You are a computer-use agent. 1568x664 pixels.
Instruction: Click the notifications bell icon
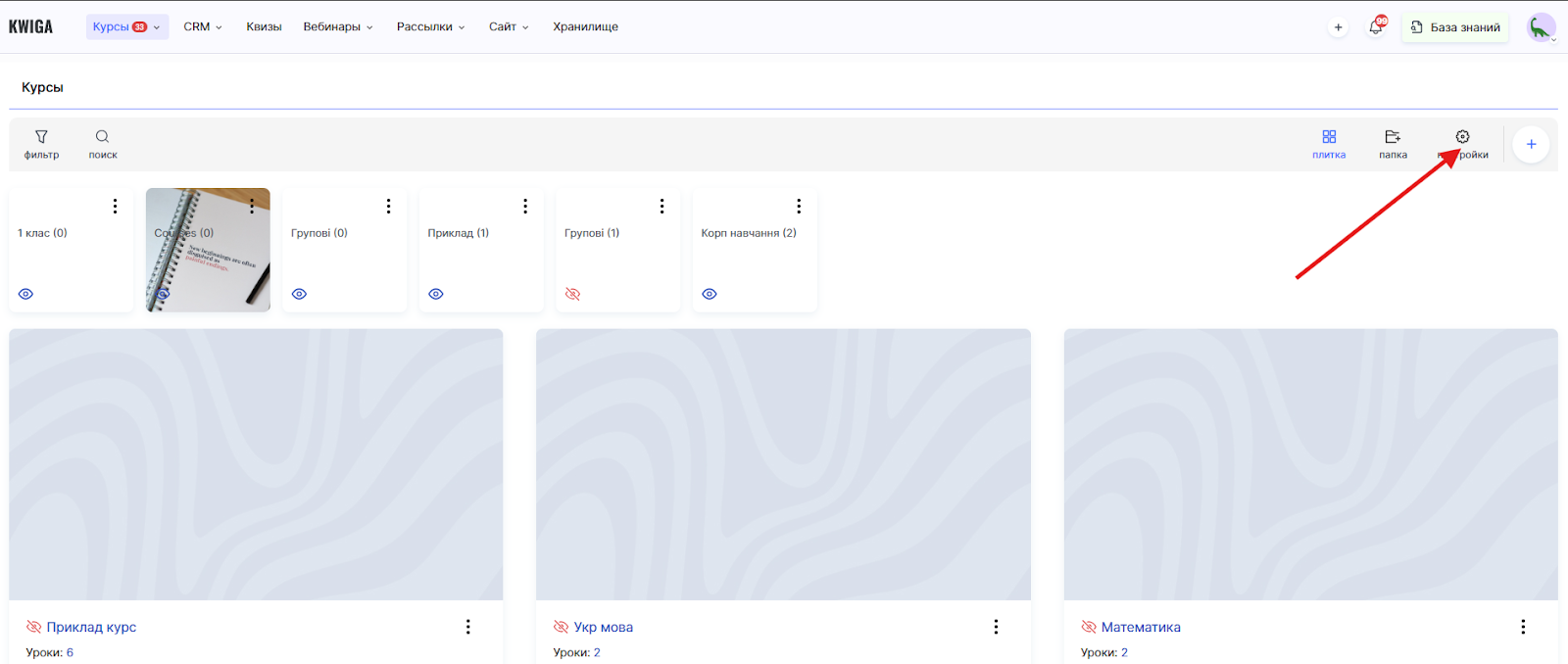(x=1375, y=27)
